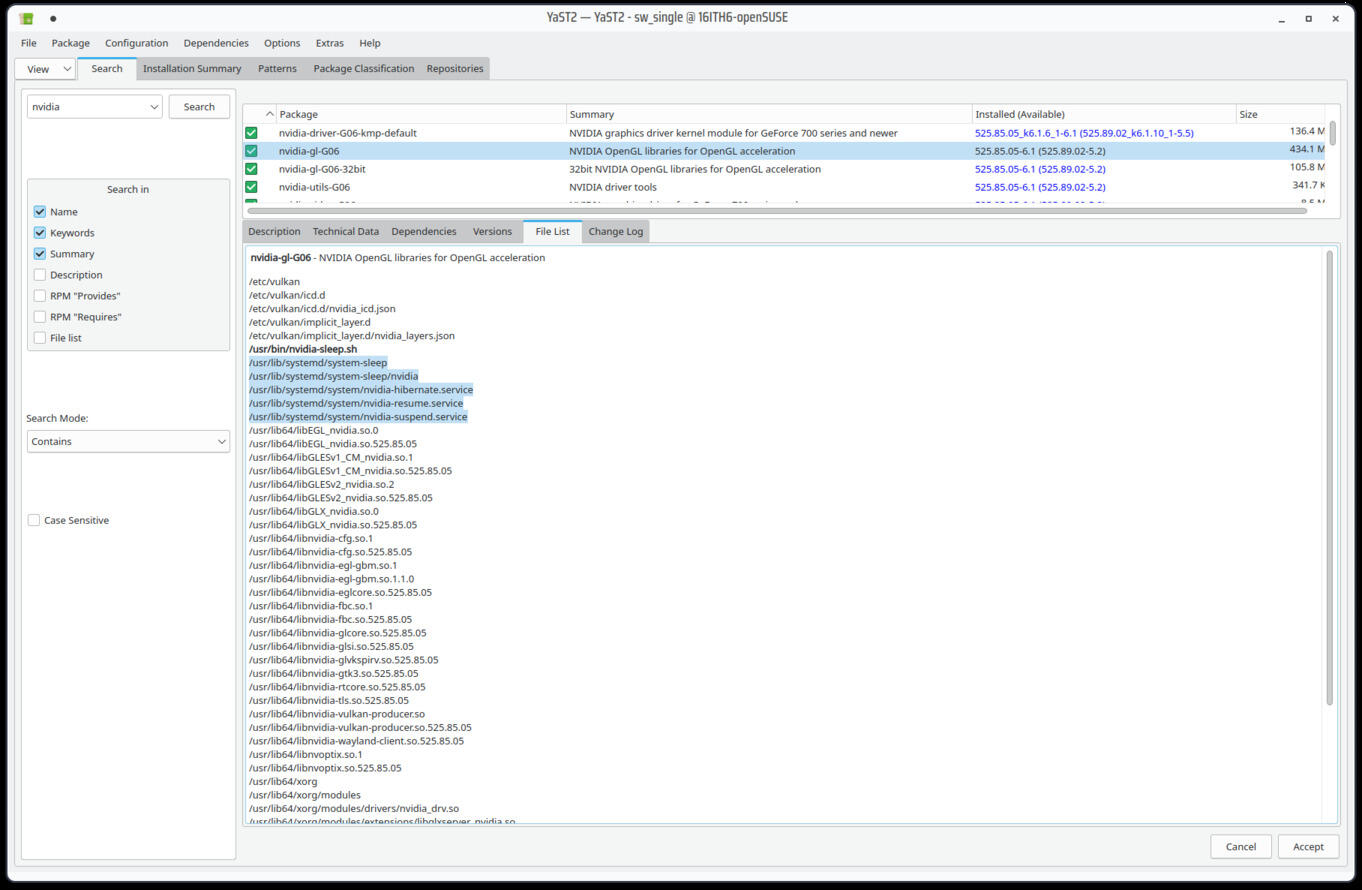Click the Search button
1362x890 pixels.
click(x=199, y=107)
